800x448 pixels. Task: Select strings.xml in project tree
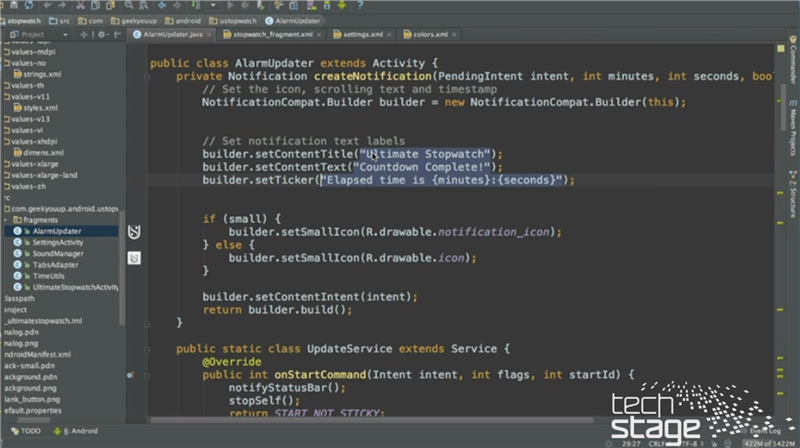tap(37, 74)
